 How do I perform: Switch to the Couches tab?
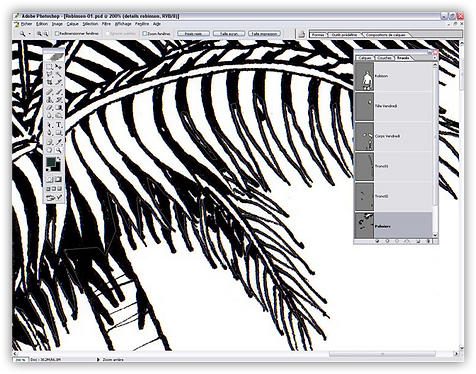(385, 58)
